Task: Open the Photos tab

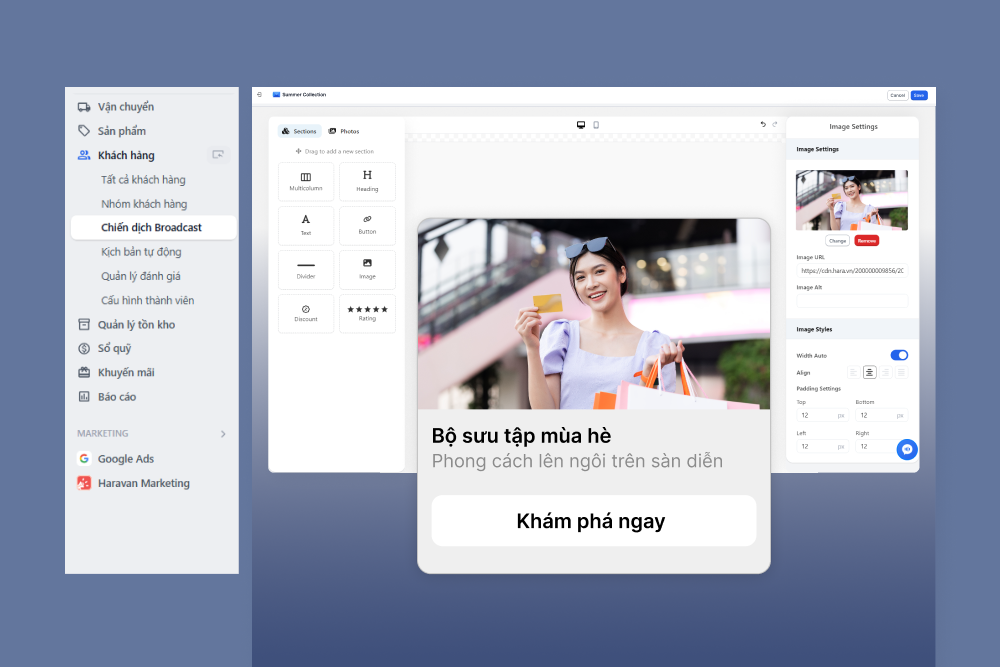Action: tap(344, 131)
